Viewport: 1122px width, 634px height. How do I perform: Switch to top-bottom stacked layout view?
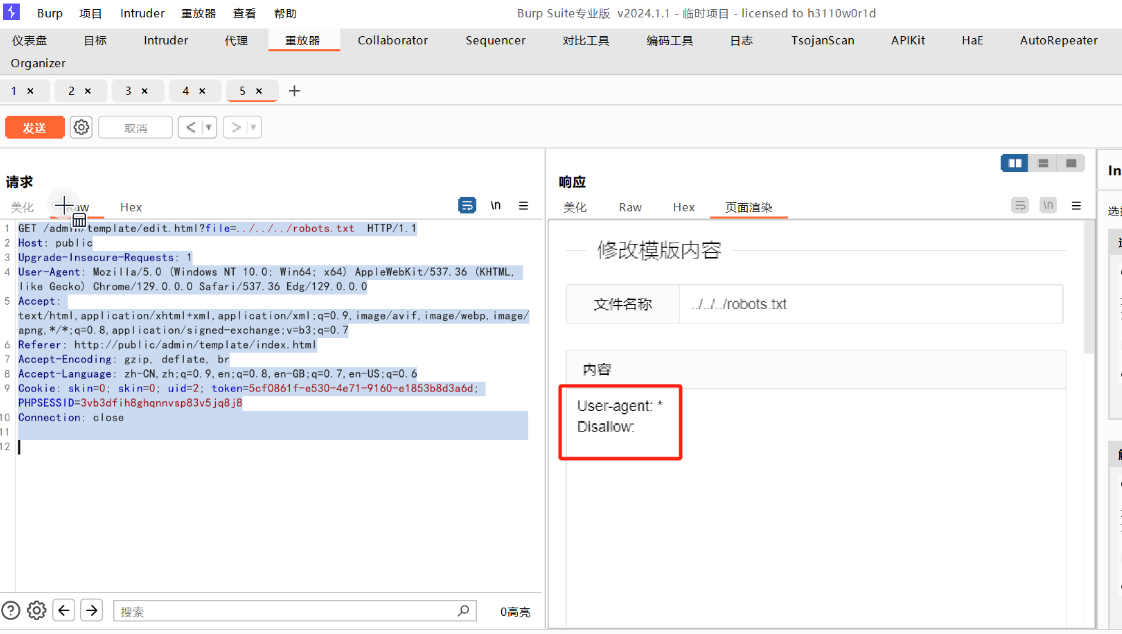[x=1043, y=163]
